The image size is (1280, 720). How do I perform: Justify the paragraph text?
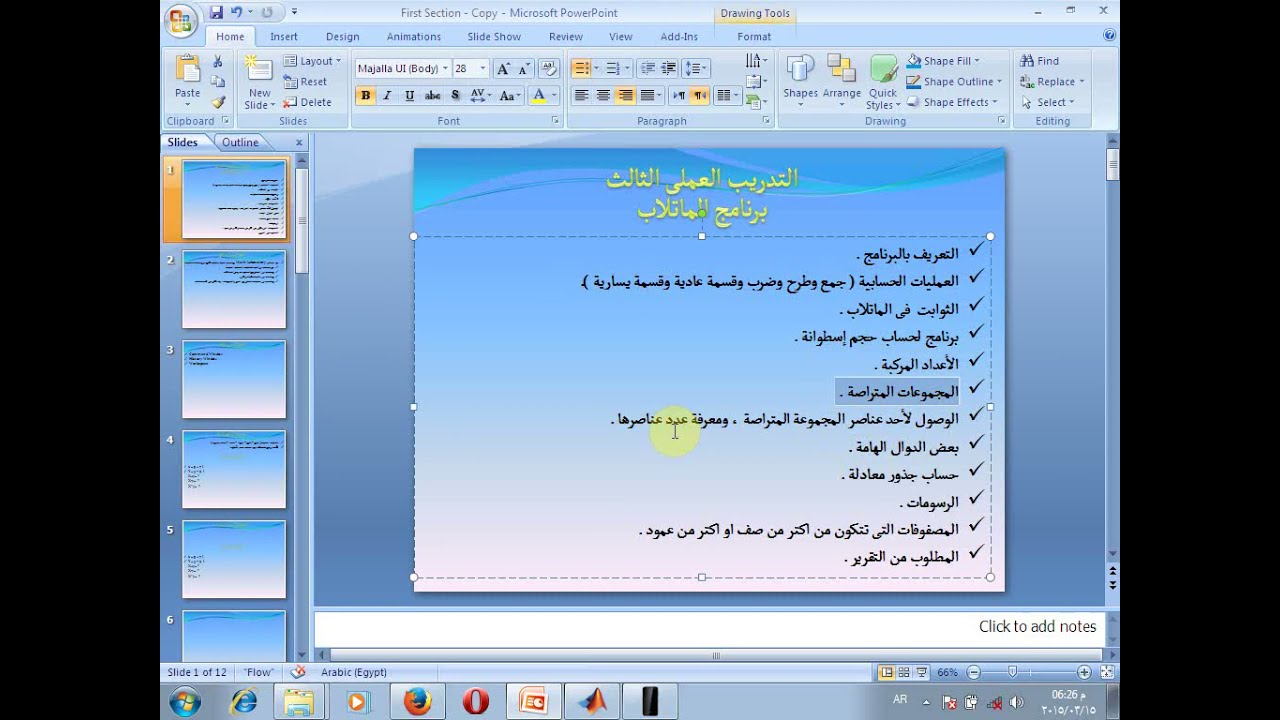pos(647,95)
